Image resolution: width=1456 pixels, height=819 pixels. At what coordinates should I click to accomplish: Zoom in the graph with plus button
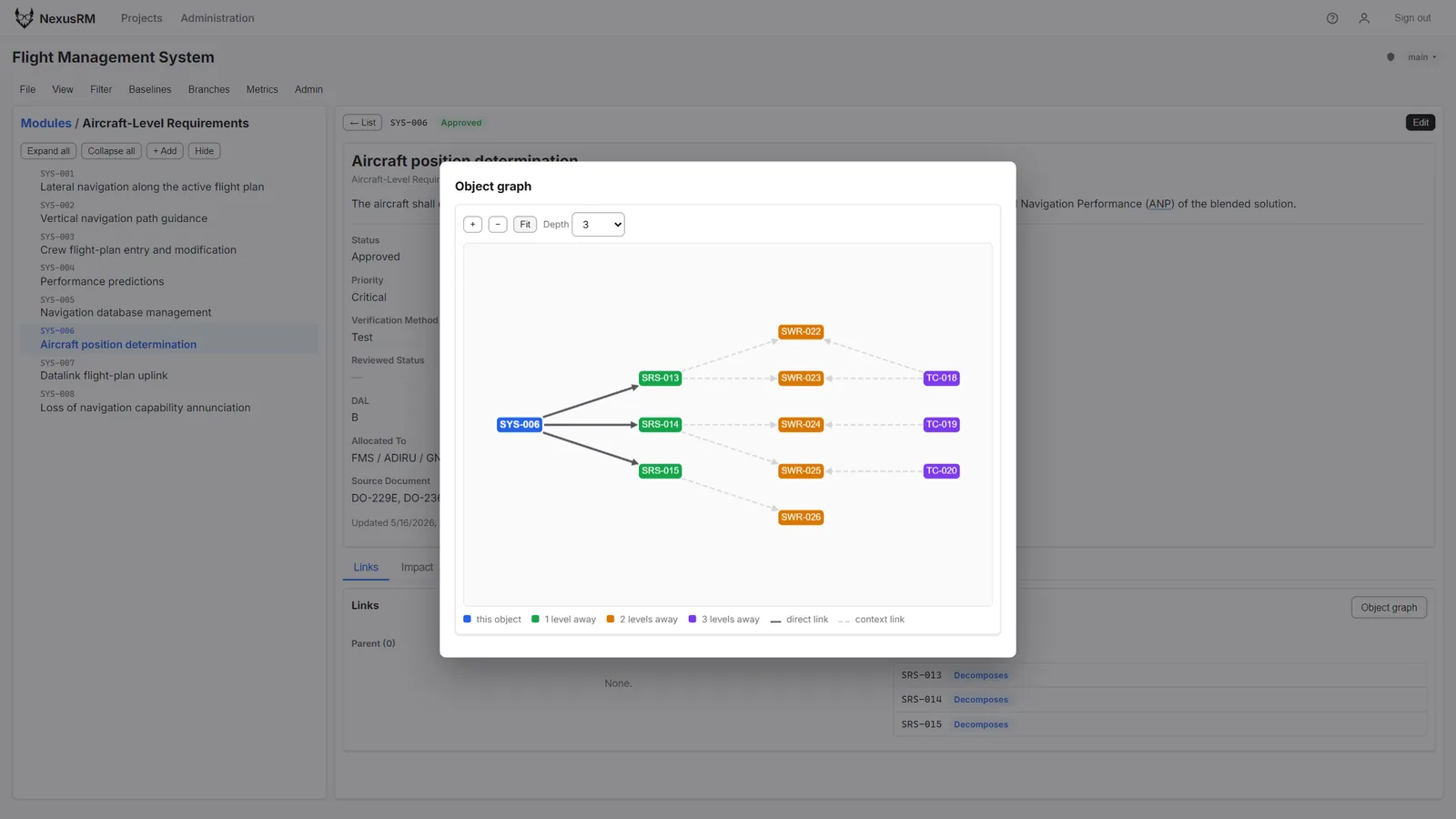pyautogui.click(x=472, y=225)
